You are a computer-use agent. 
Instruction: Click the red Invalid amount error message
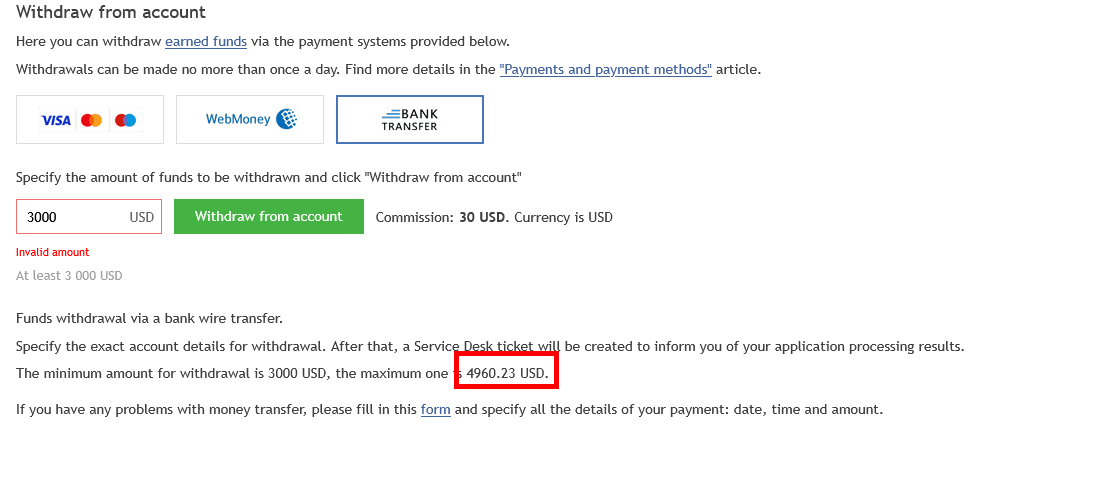pyautogui.click(x=52, y=252)
